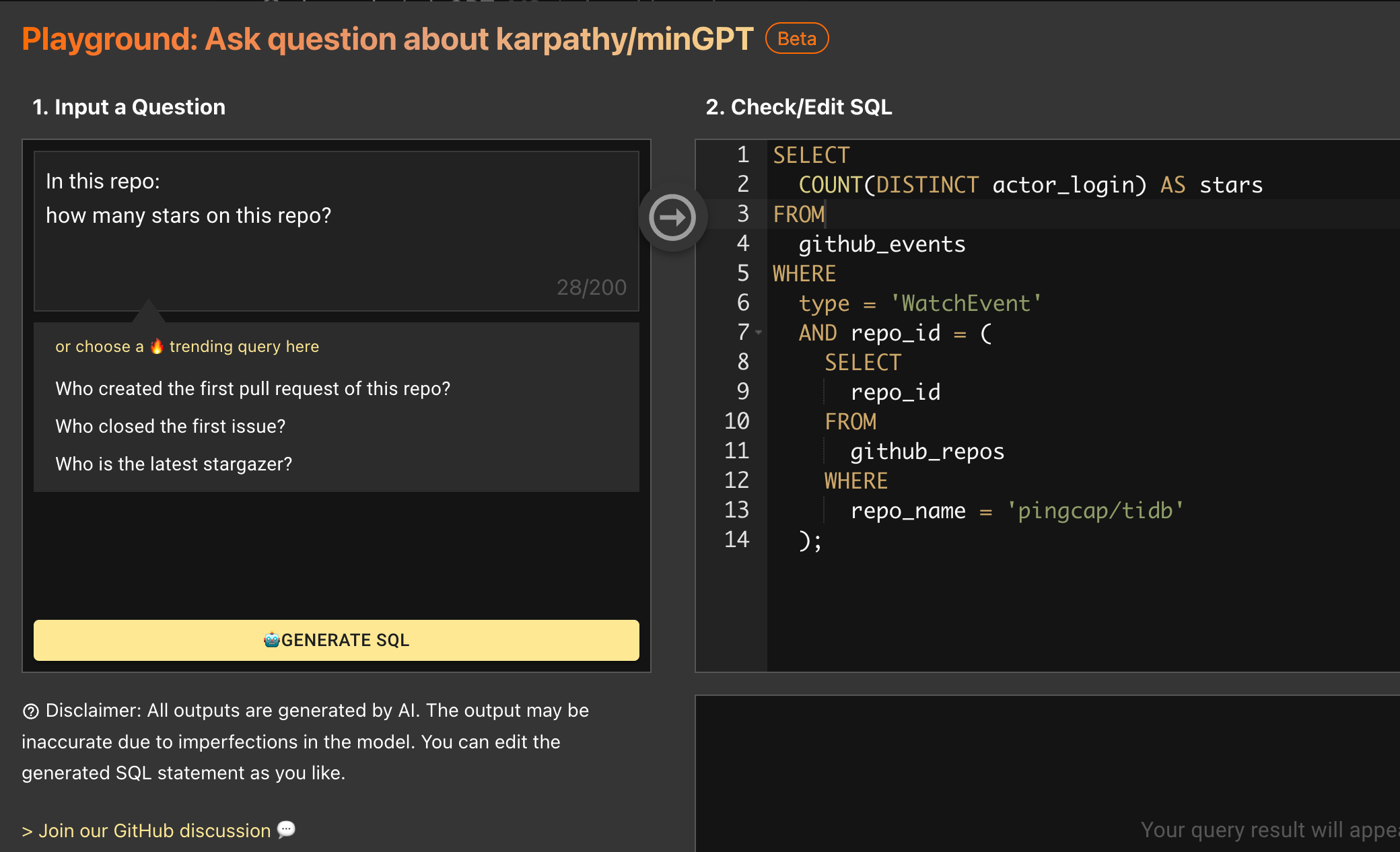Click the 'trending query here' link
Image resolution: width=1400 pixels, height=852 pixels.
[244, 346]
